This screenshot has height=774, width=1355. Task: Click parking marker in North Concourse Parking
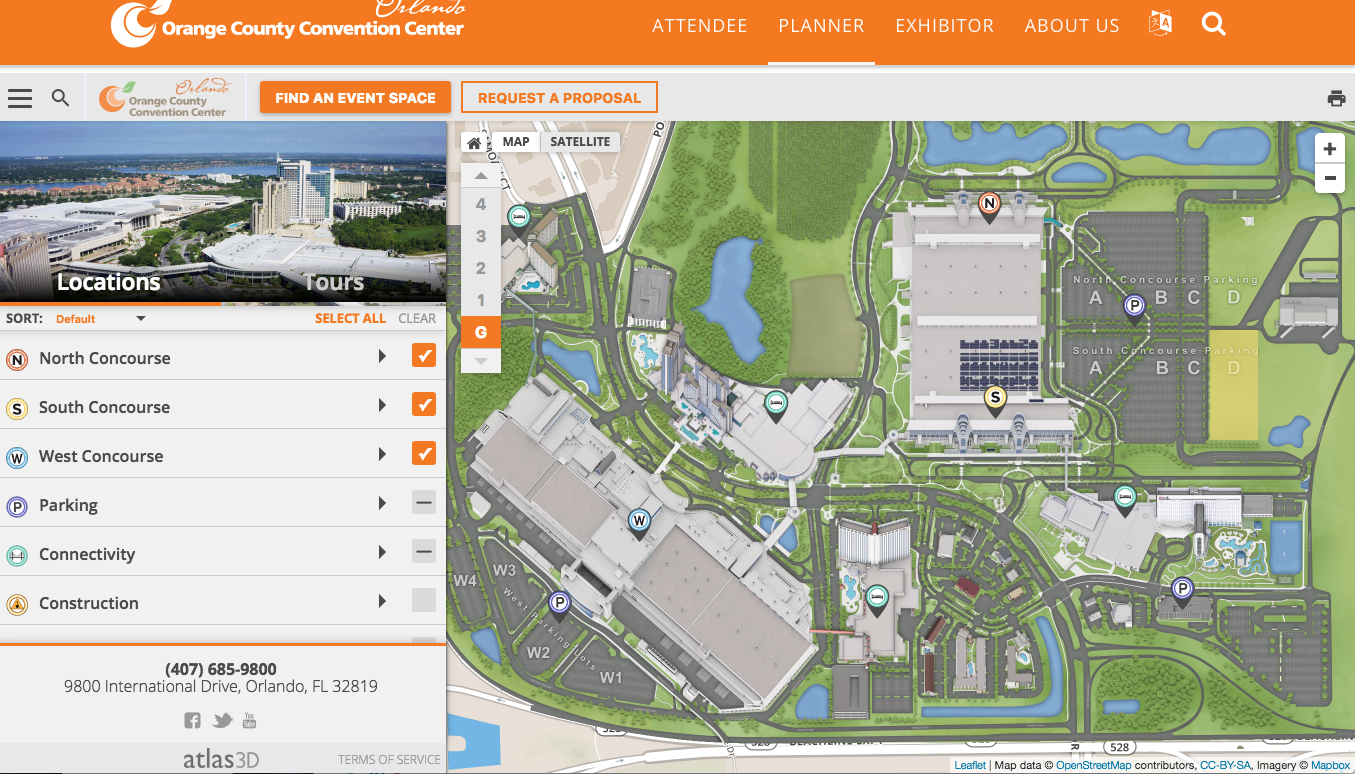pos(1134,308)
